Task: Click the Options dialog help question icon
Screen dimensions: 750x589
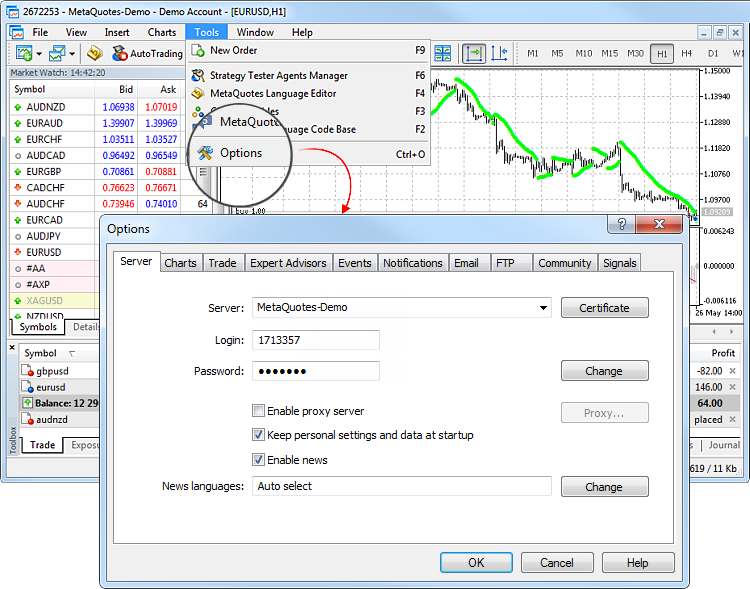Action: tap(621, 224)
